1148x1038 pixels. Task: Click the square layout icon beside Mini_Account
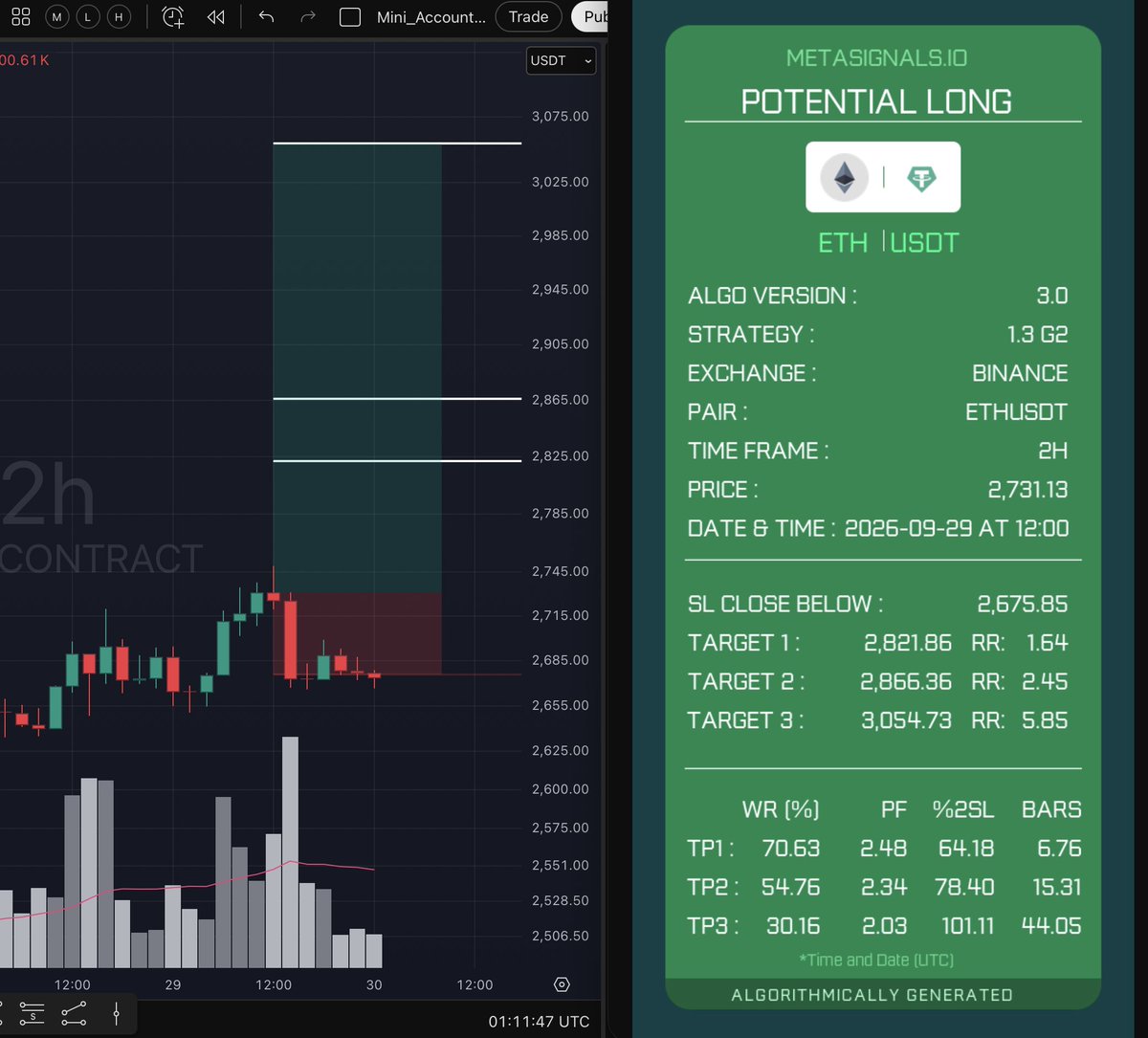350,16
